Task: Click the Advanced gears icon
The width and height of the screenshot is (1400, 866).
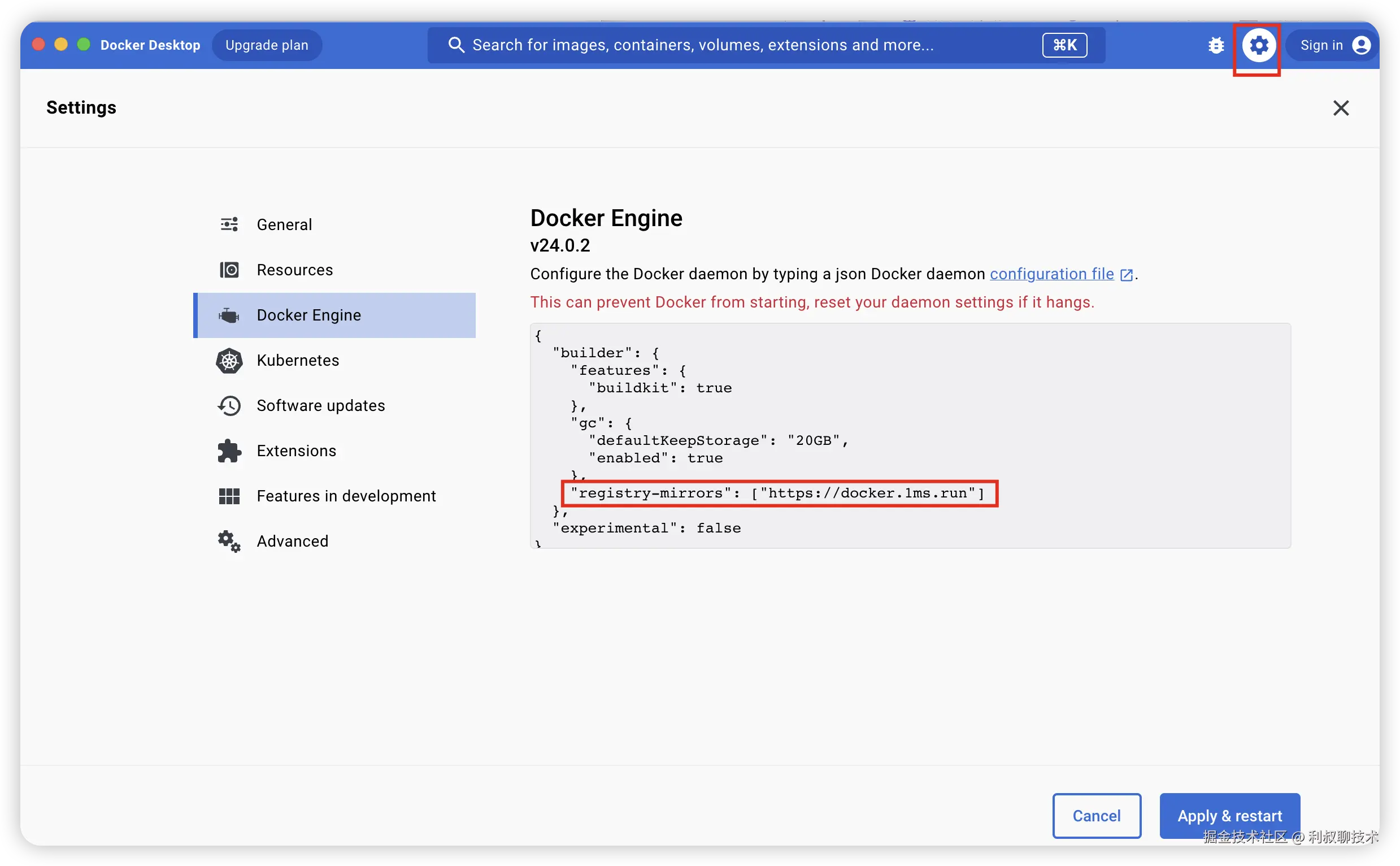Action: pyautogui.click(x=229, y=542)
